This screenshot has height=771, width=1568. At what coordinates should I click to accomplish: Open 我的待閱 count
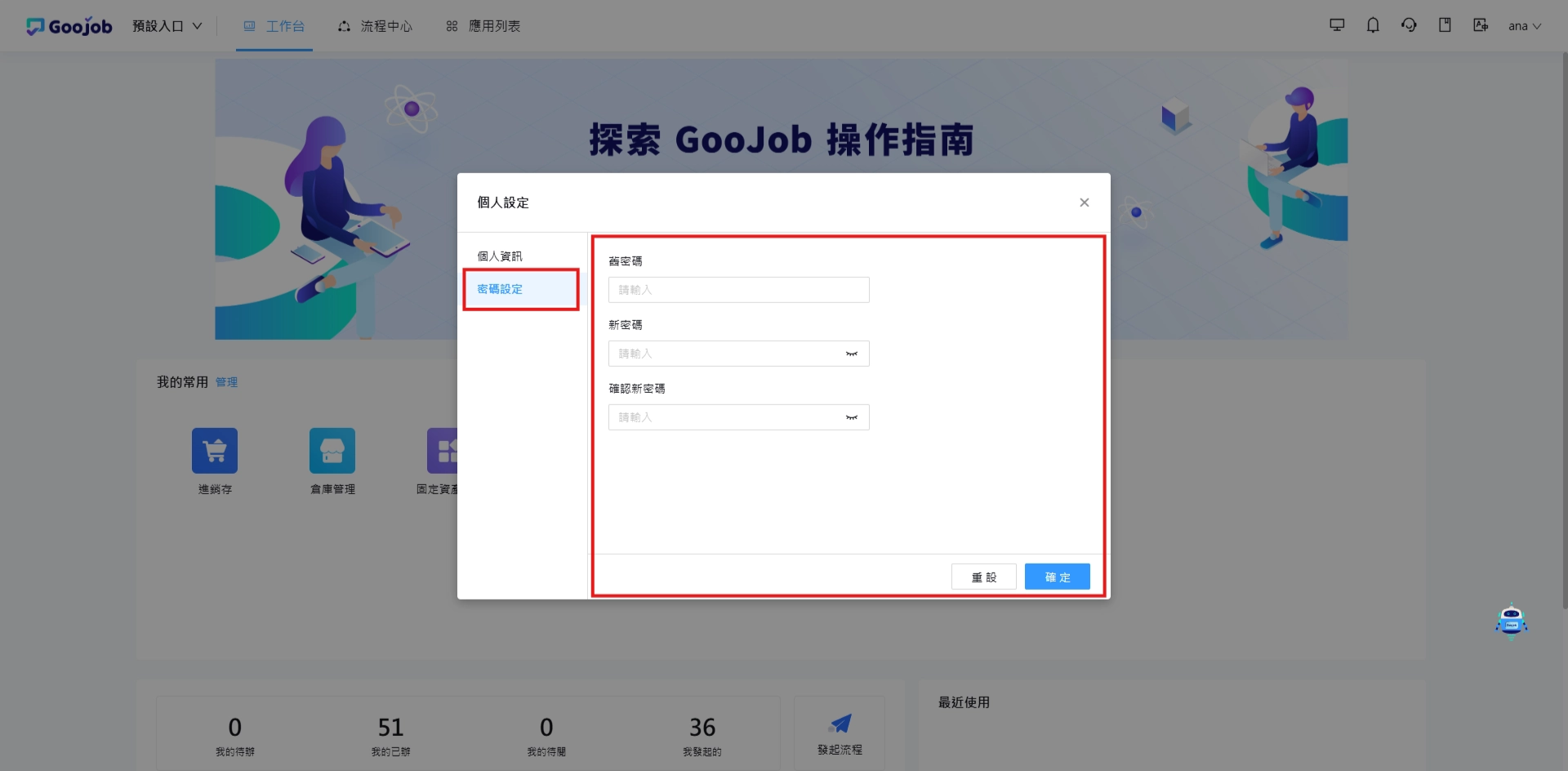click(546, 735)
